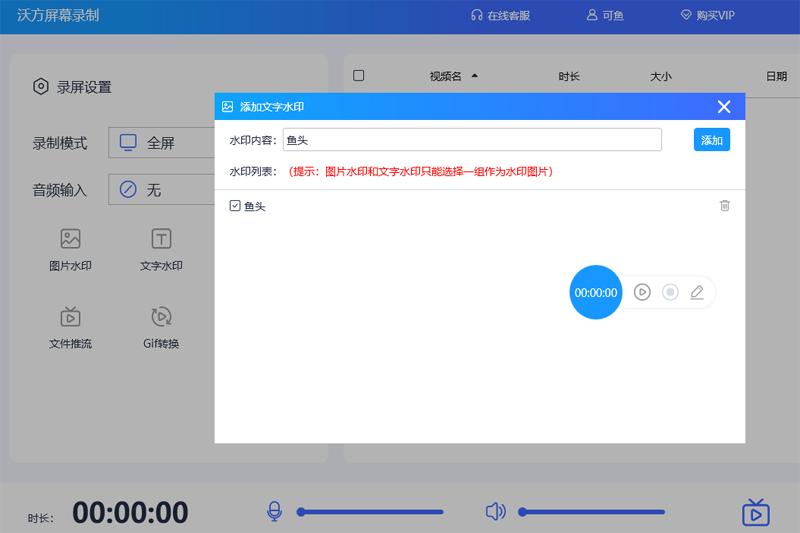The height and width of the screenshot is (533, 800).
Task: Toggle the select-all checkbox in file list header
Action: [359, 76]
